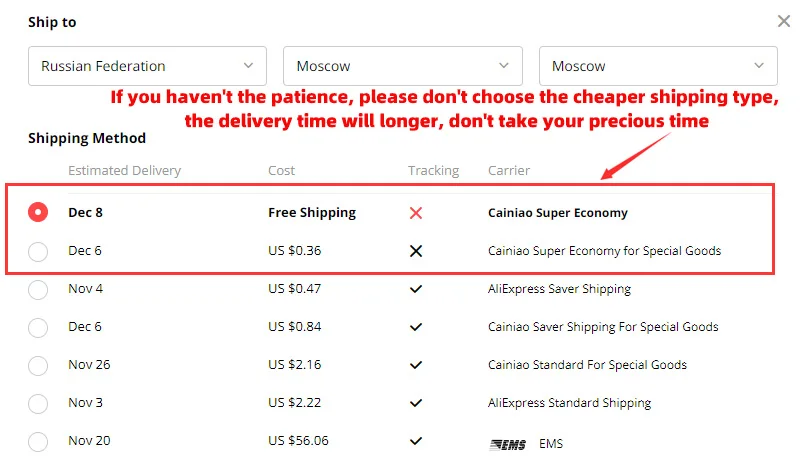Click the red X tracking icon

pos(416,213)
